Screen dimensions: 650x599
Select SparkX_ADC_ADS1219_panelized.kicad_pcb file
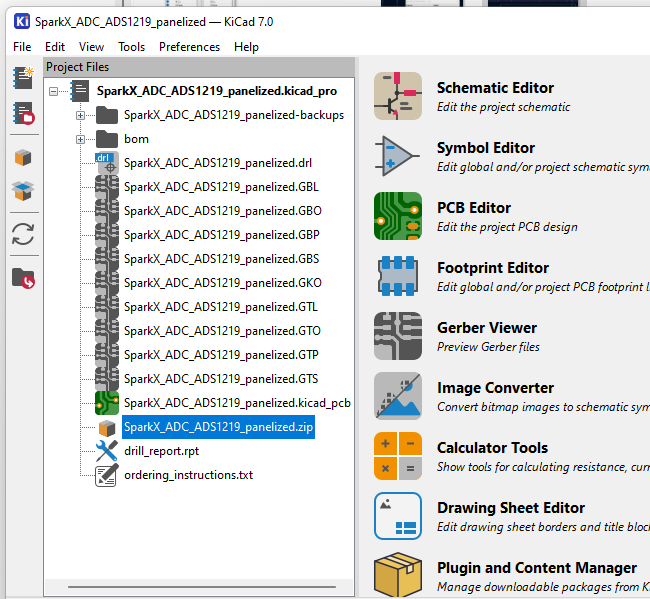[237, 403]
